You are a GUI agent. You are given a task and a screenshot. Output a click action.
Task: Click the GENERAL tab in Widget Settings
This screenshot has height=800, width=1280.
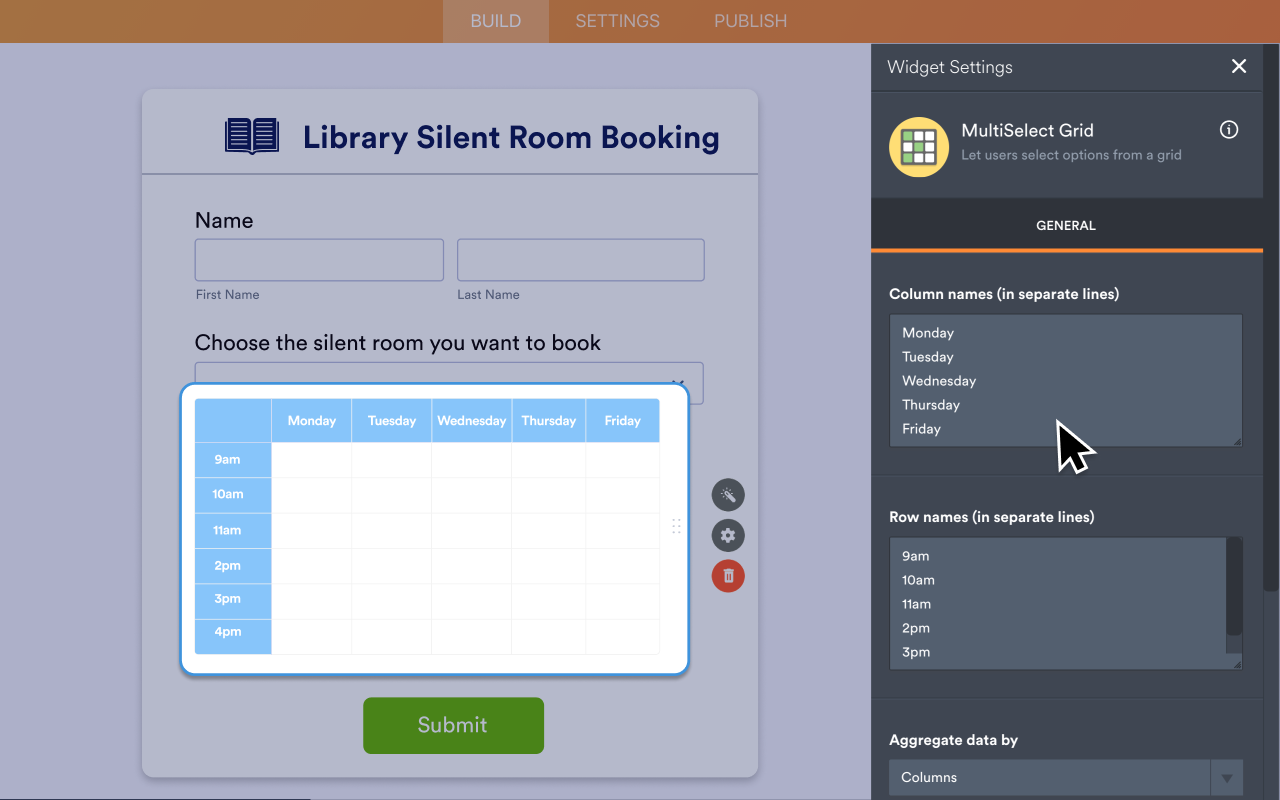coord(1066,225)
